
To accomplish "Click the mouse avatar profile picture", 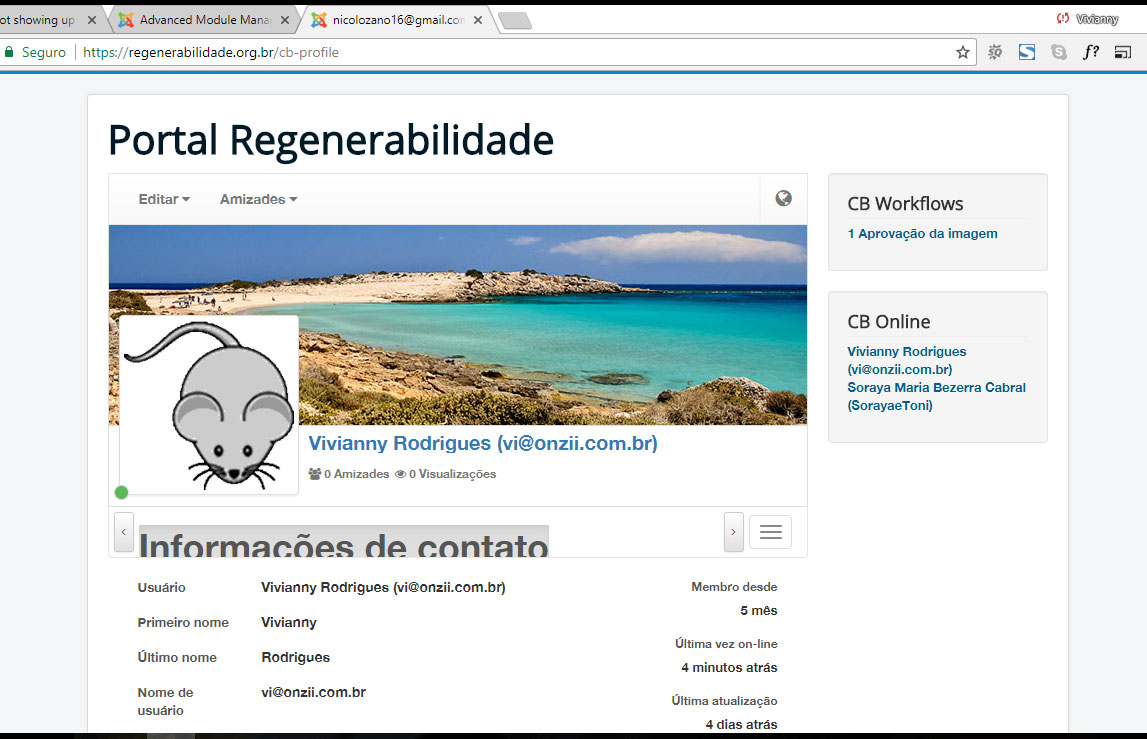I will tap(208, 405).
